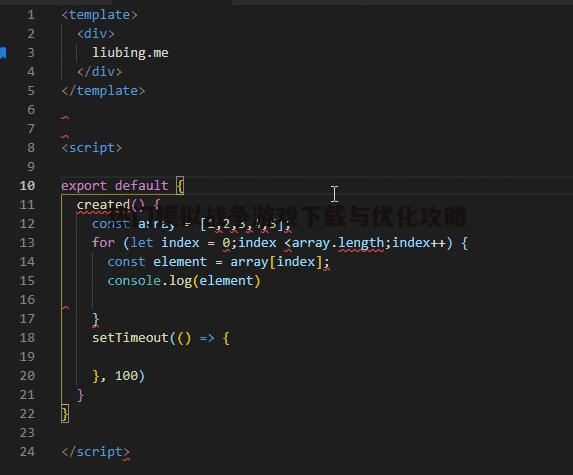573x475 pixels.
Task: Click the for keyword on line 13
Action: pyautogui.click(x=103, y=243)
